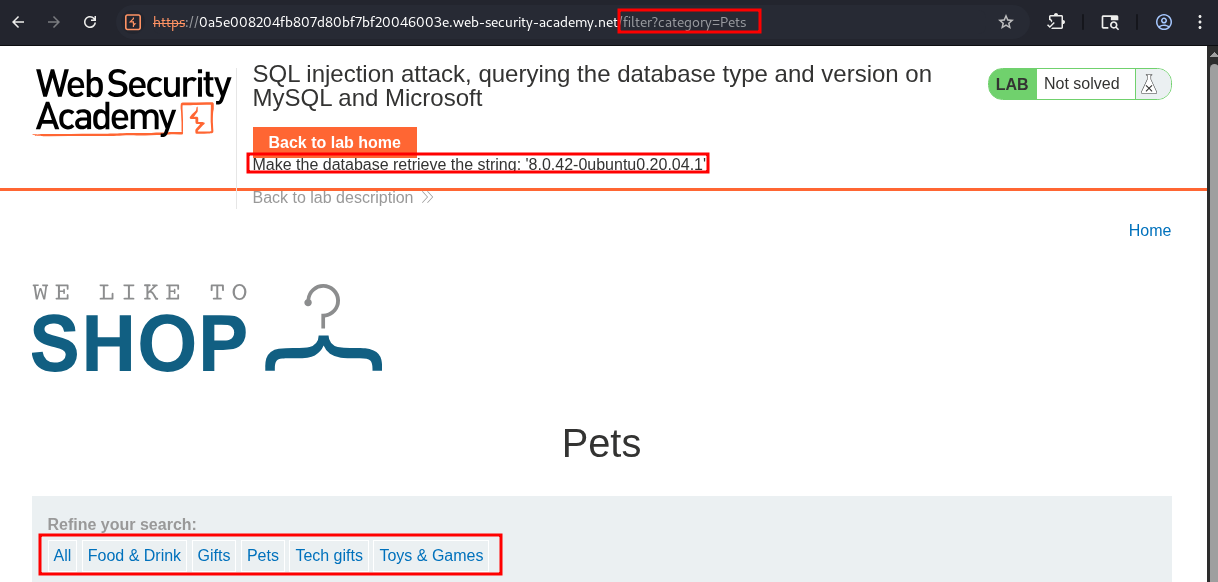
Task: Filter products by Tech gifts
Action: point(329,555)
